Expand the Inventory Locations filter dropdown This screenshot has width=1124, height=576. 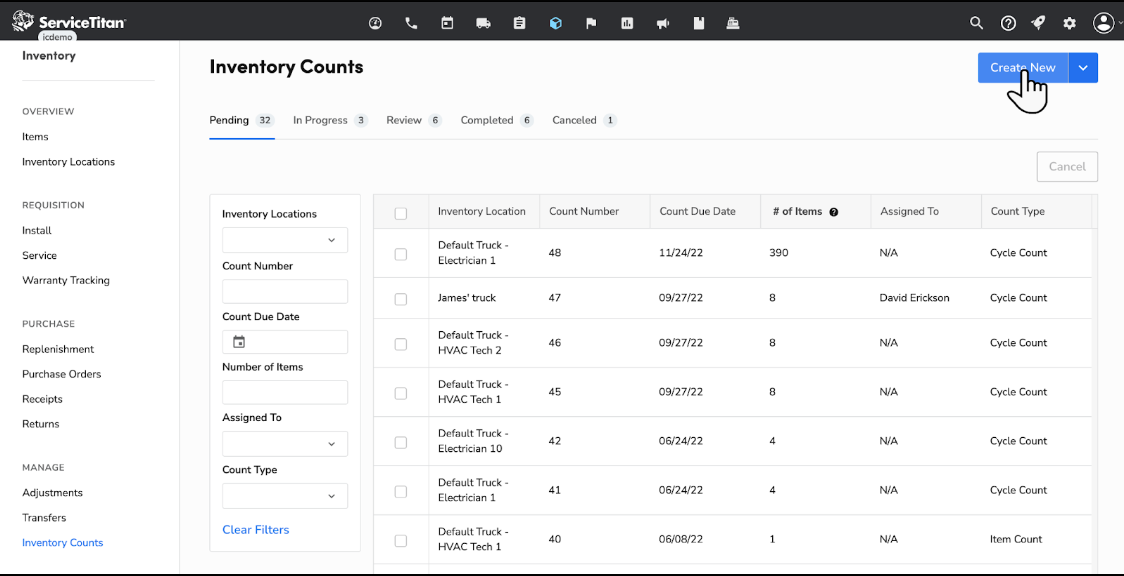(285, 240)
